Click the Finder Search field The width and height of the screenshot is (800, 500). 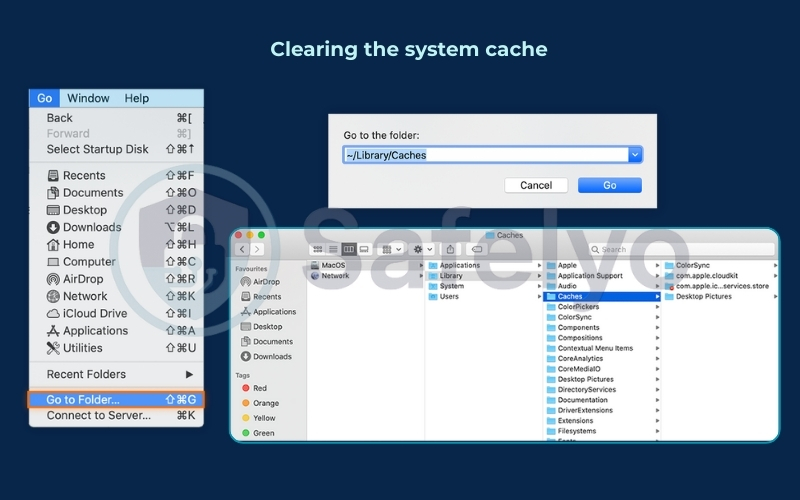682,249
